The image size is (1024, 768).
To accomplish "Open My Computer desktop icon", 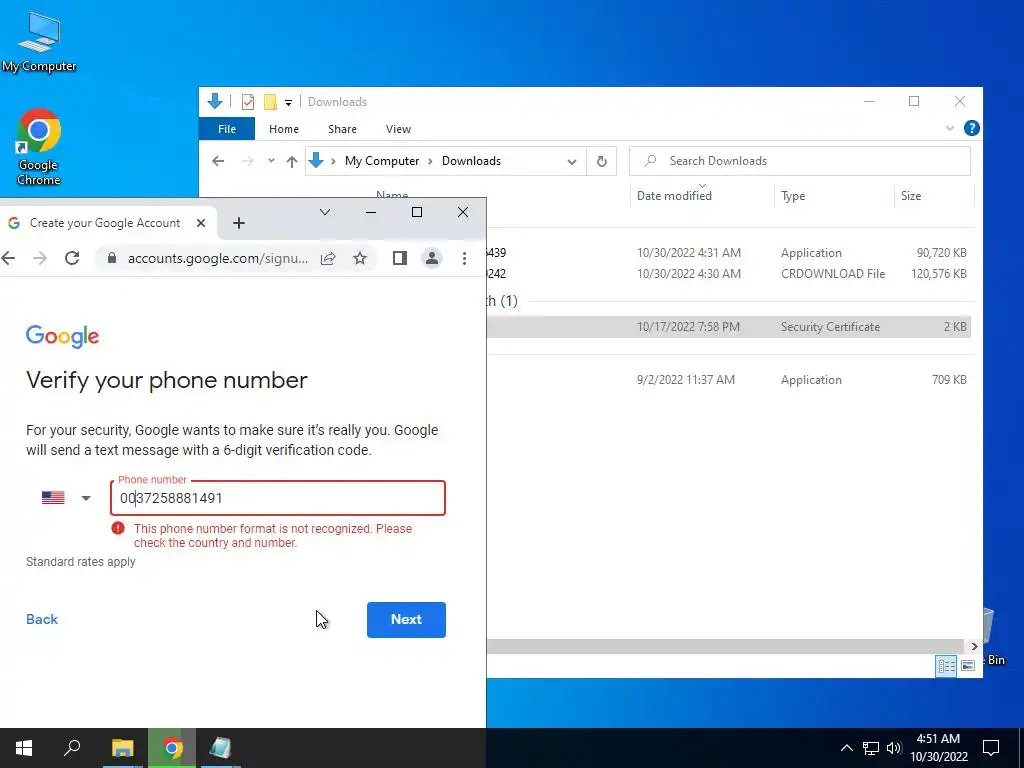I will (x=39, y=42).
